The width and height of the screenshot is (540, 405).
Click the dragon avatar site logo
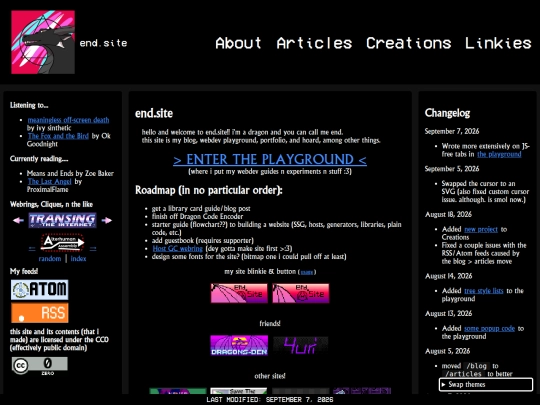(x=43, y=42)
